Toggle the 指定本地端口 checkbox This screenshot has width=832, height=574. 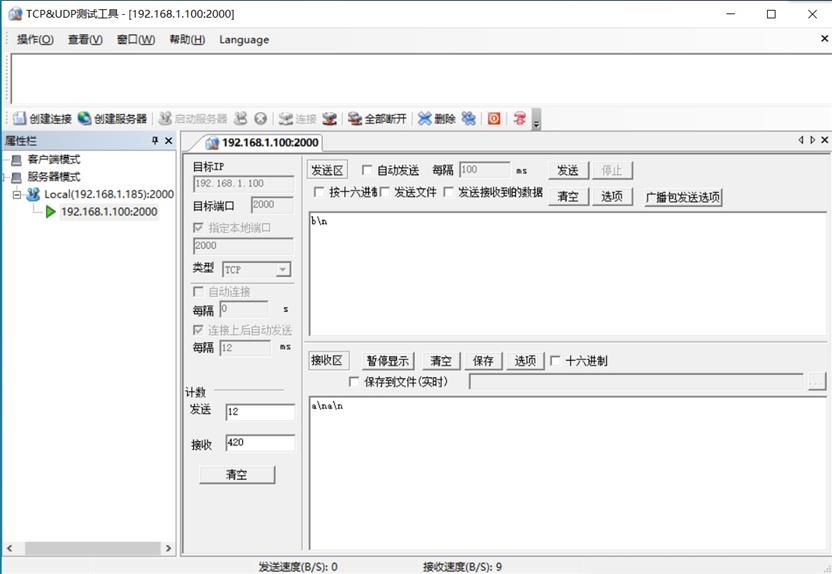coord(198,228)
